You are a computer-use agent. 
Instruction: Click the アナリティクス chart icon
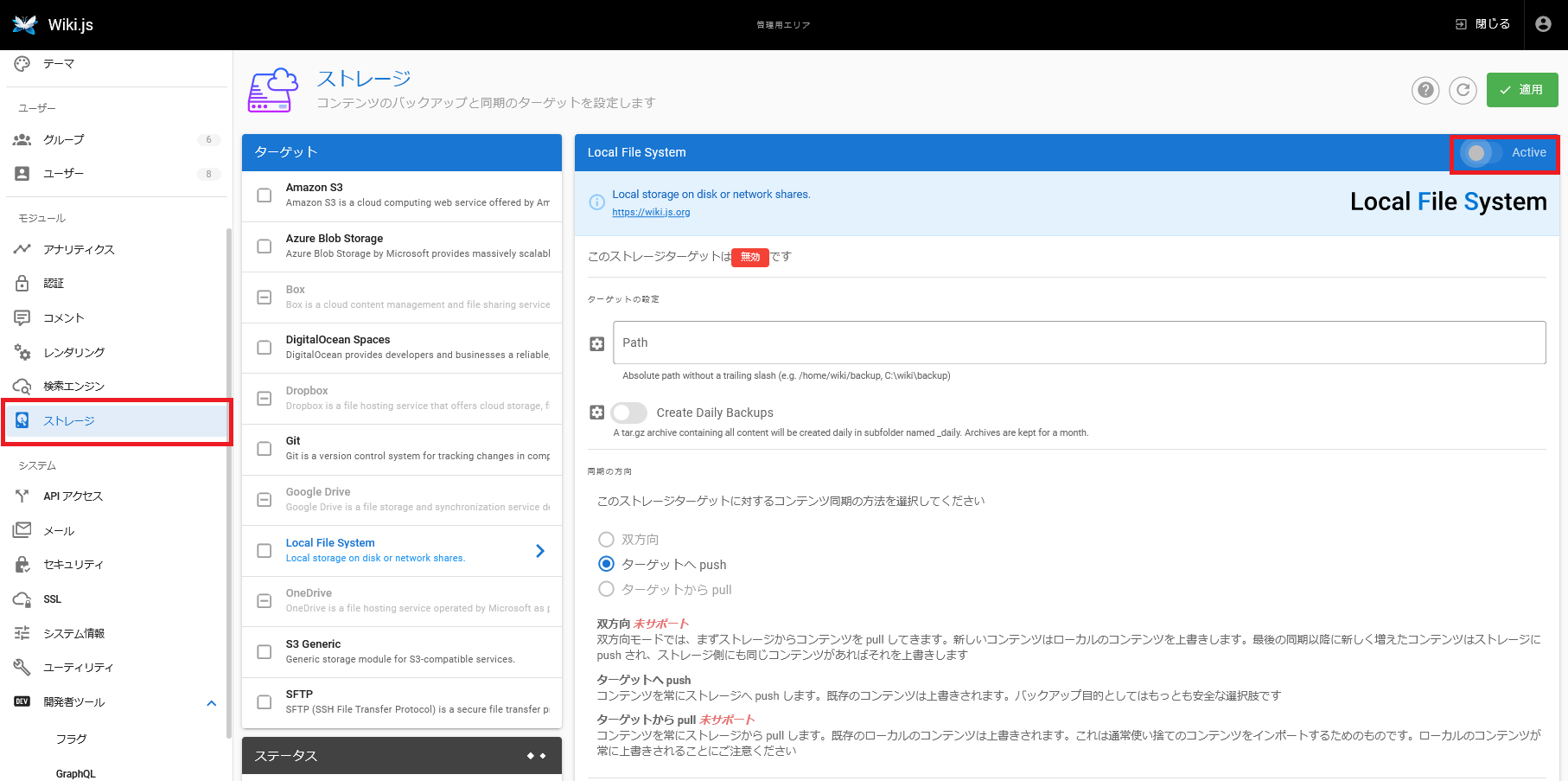coord(22,249)
